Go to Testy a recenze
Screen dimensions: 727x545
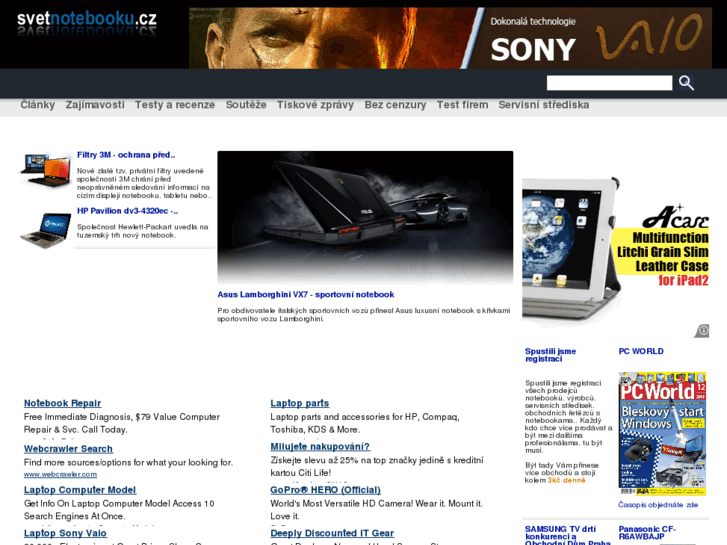tap(175, 105)
